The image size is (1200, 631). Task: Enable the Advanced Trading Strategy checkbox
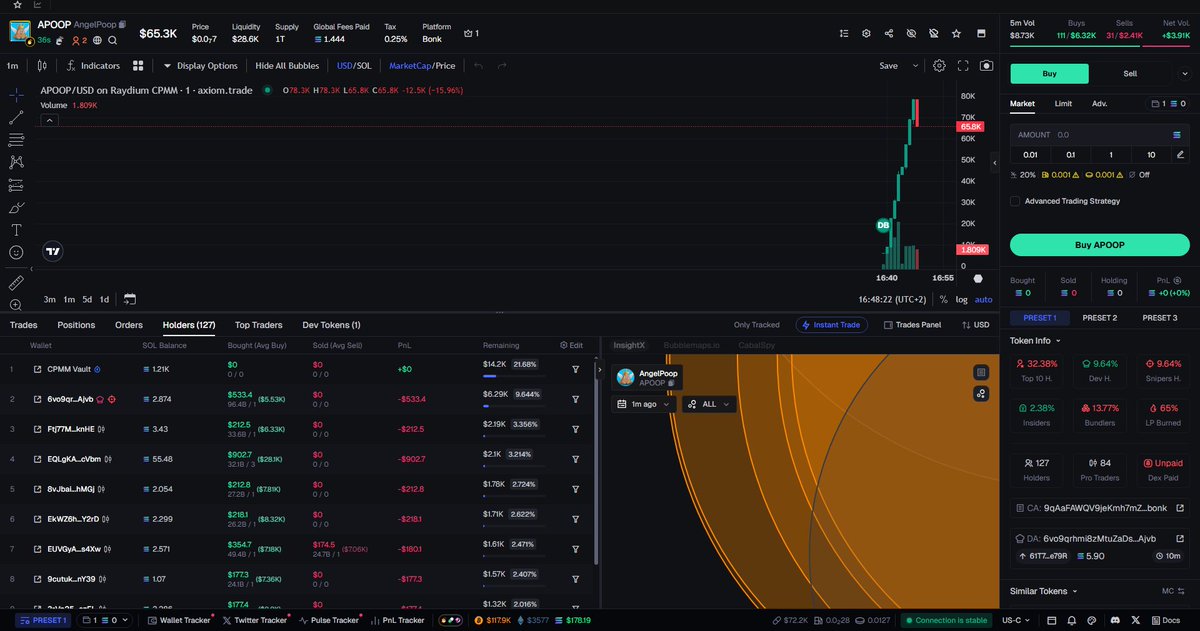(1015, 201)
